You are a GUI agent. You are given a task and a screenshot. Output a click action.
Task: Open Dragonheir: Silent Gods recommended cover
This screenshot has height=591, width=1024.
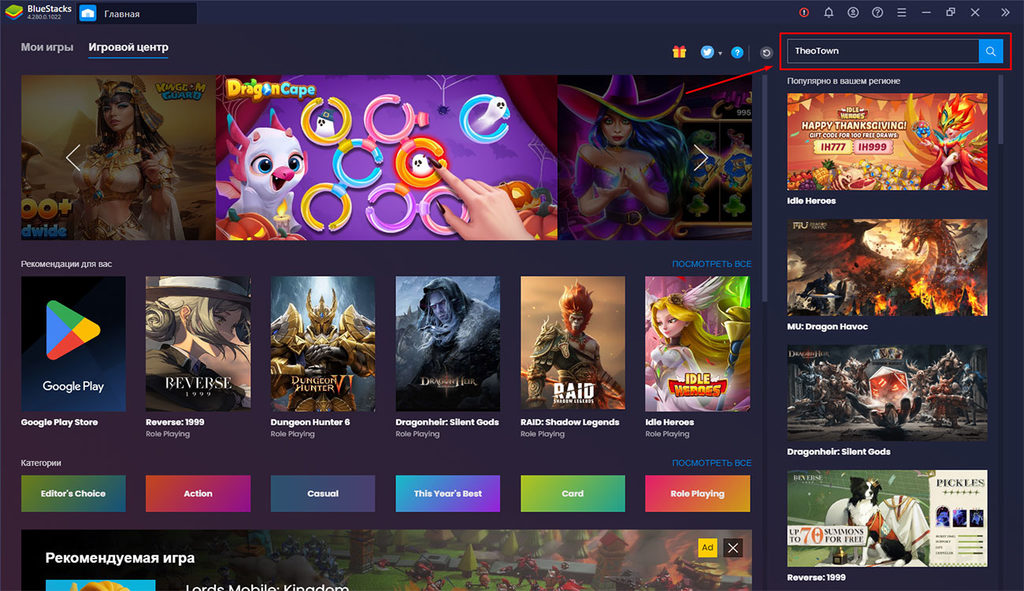pyautogui.click(x=447, y=343)
